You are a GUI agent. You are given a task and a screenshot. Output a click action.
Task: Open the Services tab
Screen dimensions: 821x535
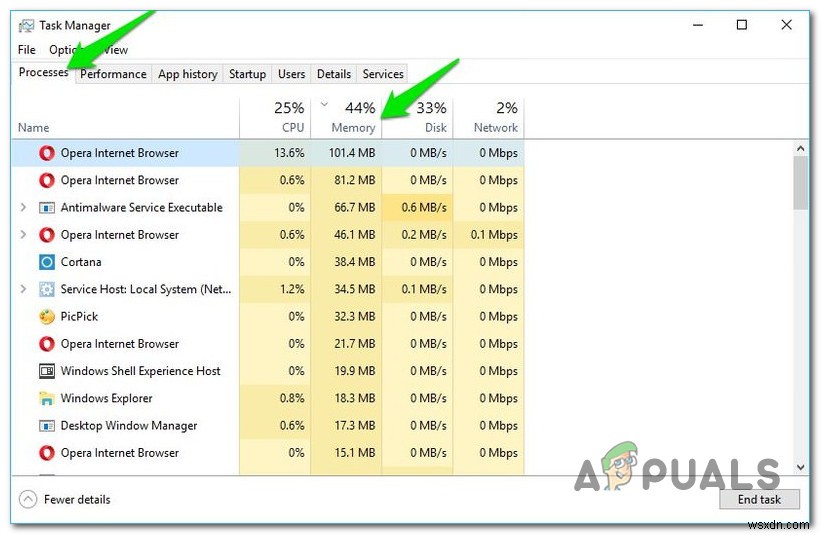click(x=383, y=74)
